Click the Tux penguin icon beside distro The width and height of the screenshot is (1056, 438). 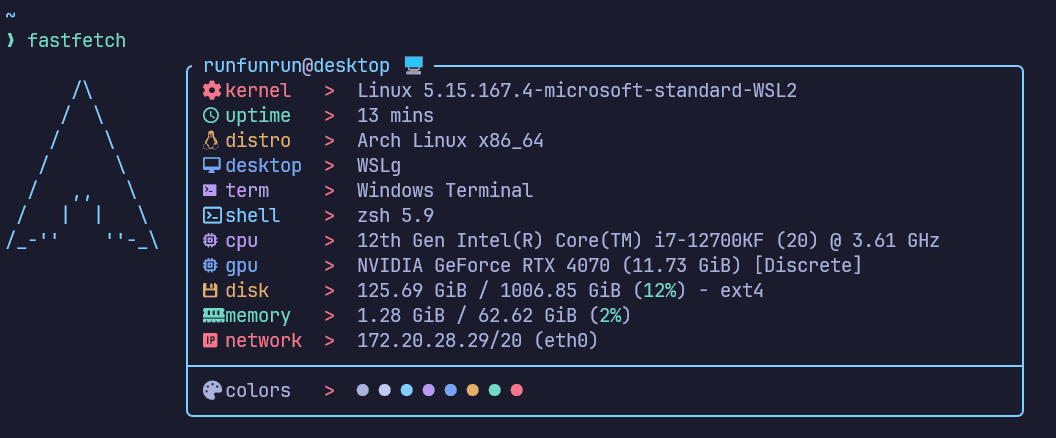point(211,140)
